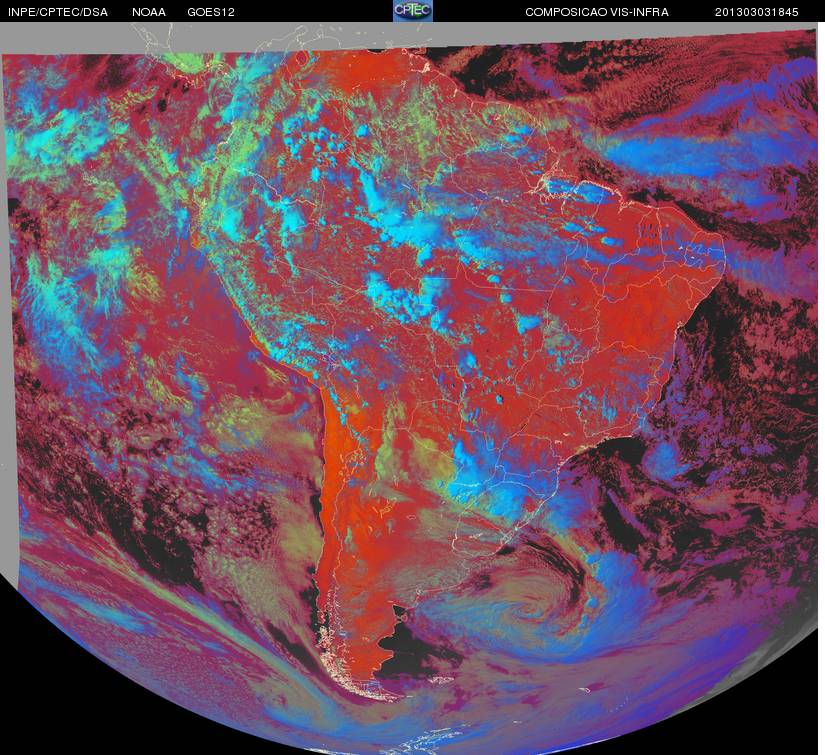Click the GOES12 satellite label
This screenshot has width=825, height=755.
[211, 12]
